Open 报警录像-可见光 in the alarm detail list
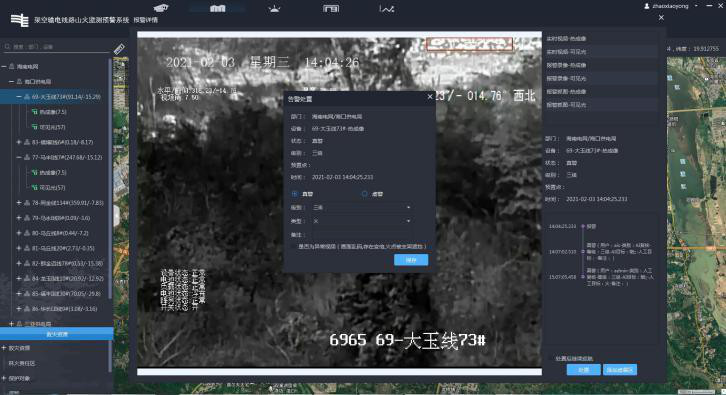Viewport: 726px width, 395px height. tap(601, 78)
